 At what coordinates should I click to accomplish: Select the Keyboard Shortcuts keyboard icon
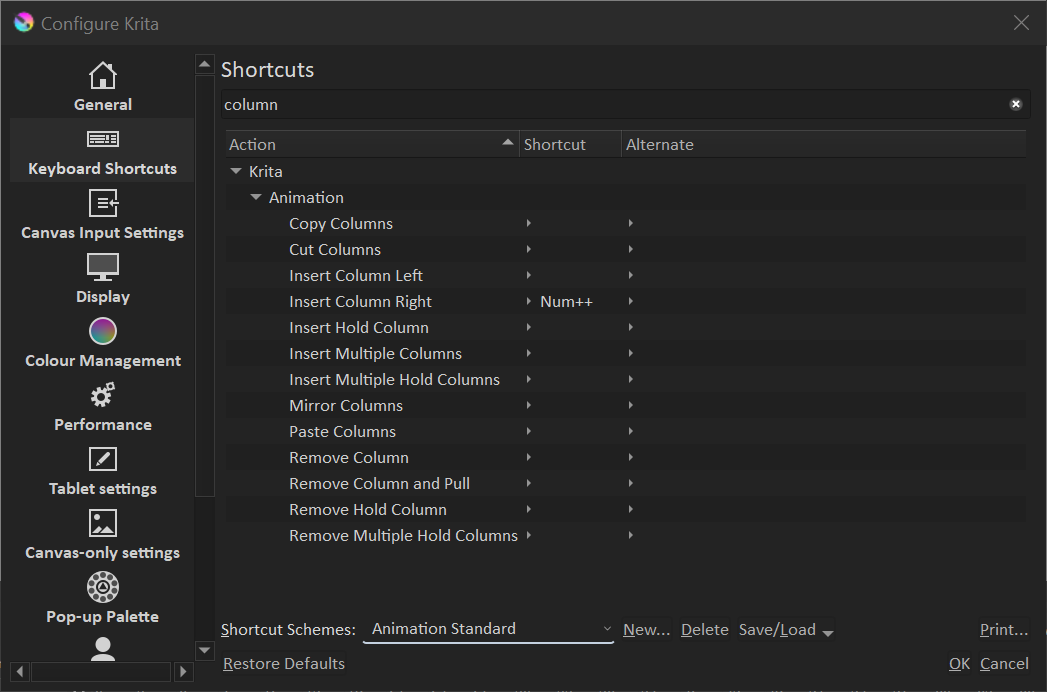[x=103, y=139]
